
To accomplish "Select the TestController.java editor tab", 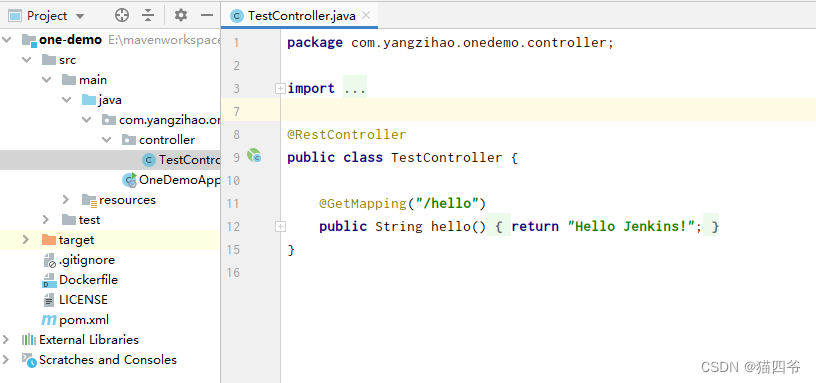I will 299,16.
